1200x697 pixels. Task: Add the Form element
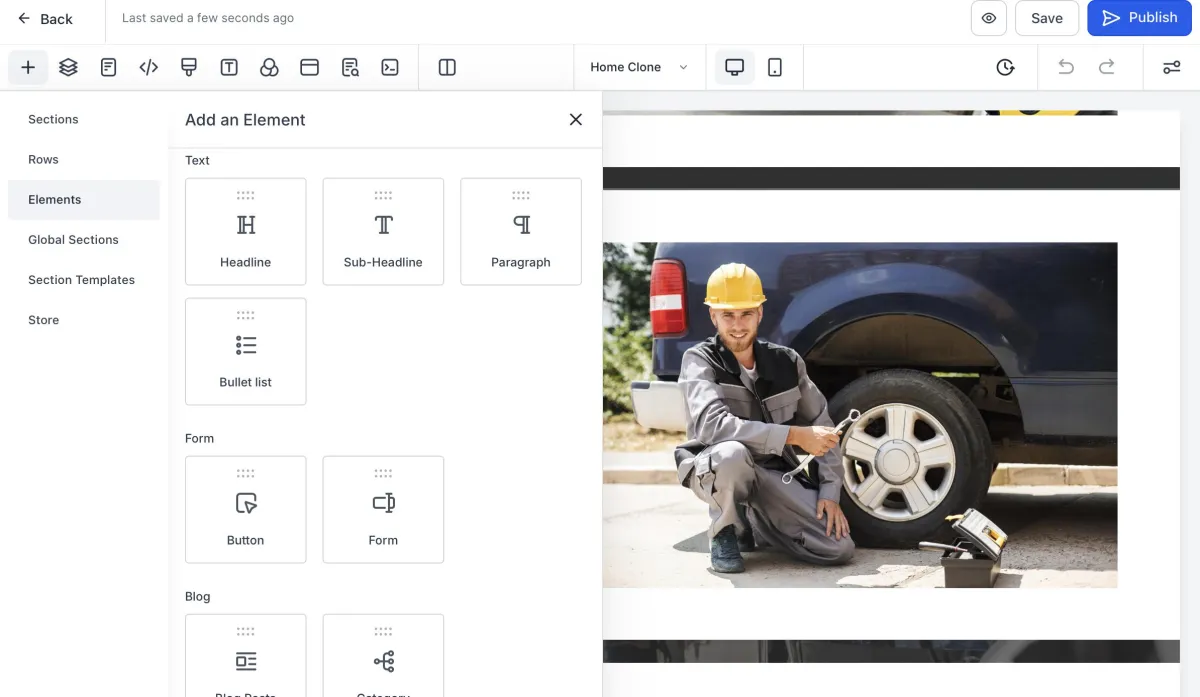(x=383, y=510)
